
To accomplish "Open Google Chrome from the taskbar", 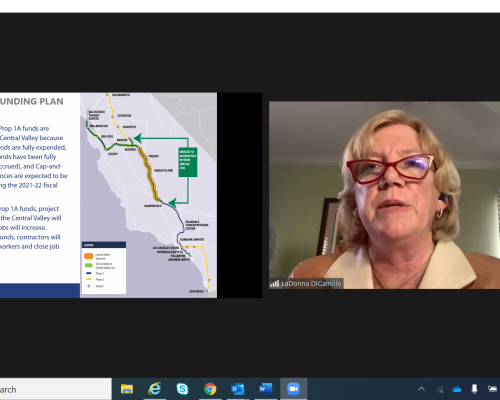I will [x=210, y=389].
